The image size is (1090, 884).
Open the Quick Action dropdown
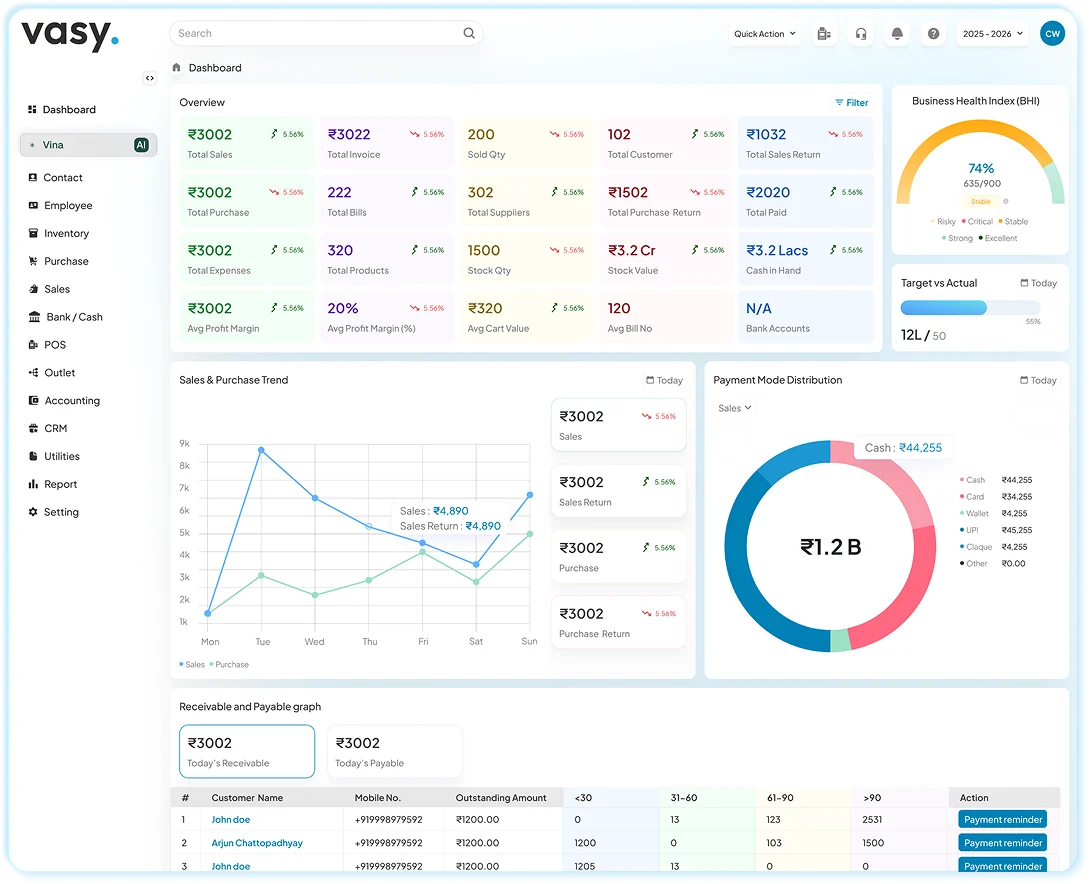[765, 33]
